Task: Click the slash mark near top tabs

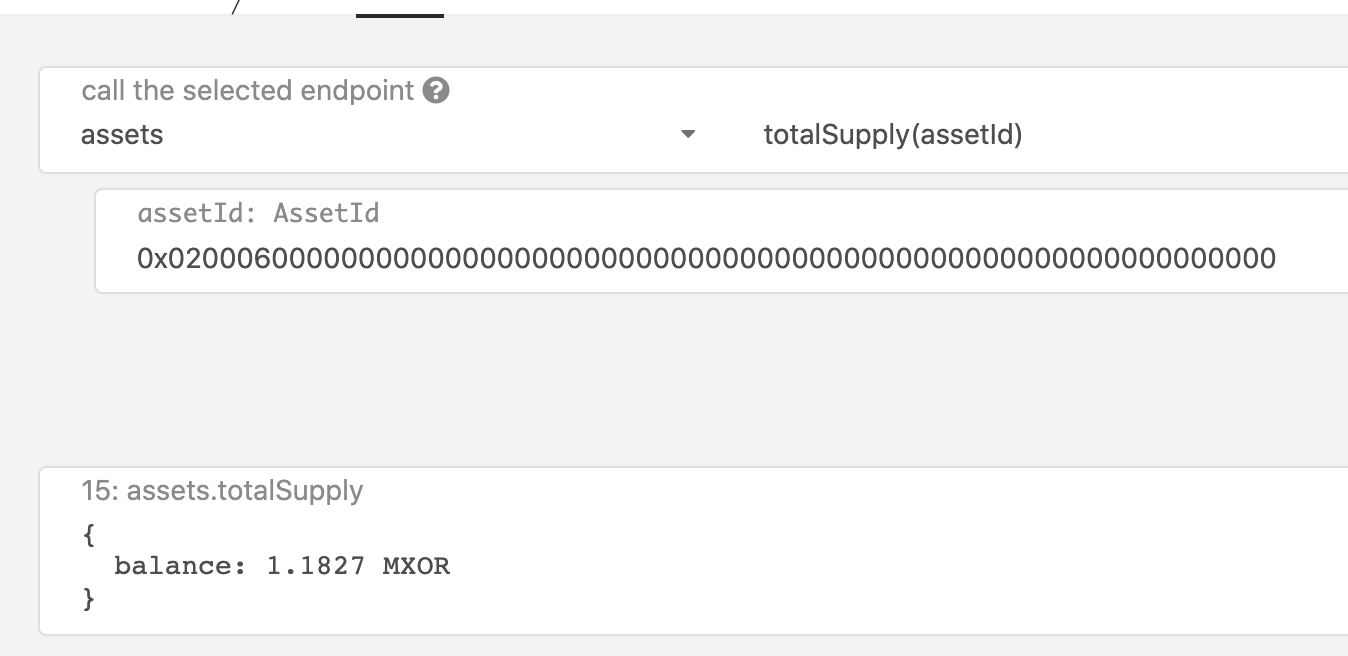Action: 235,7
